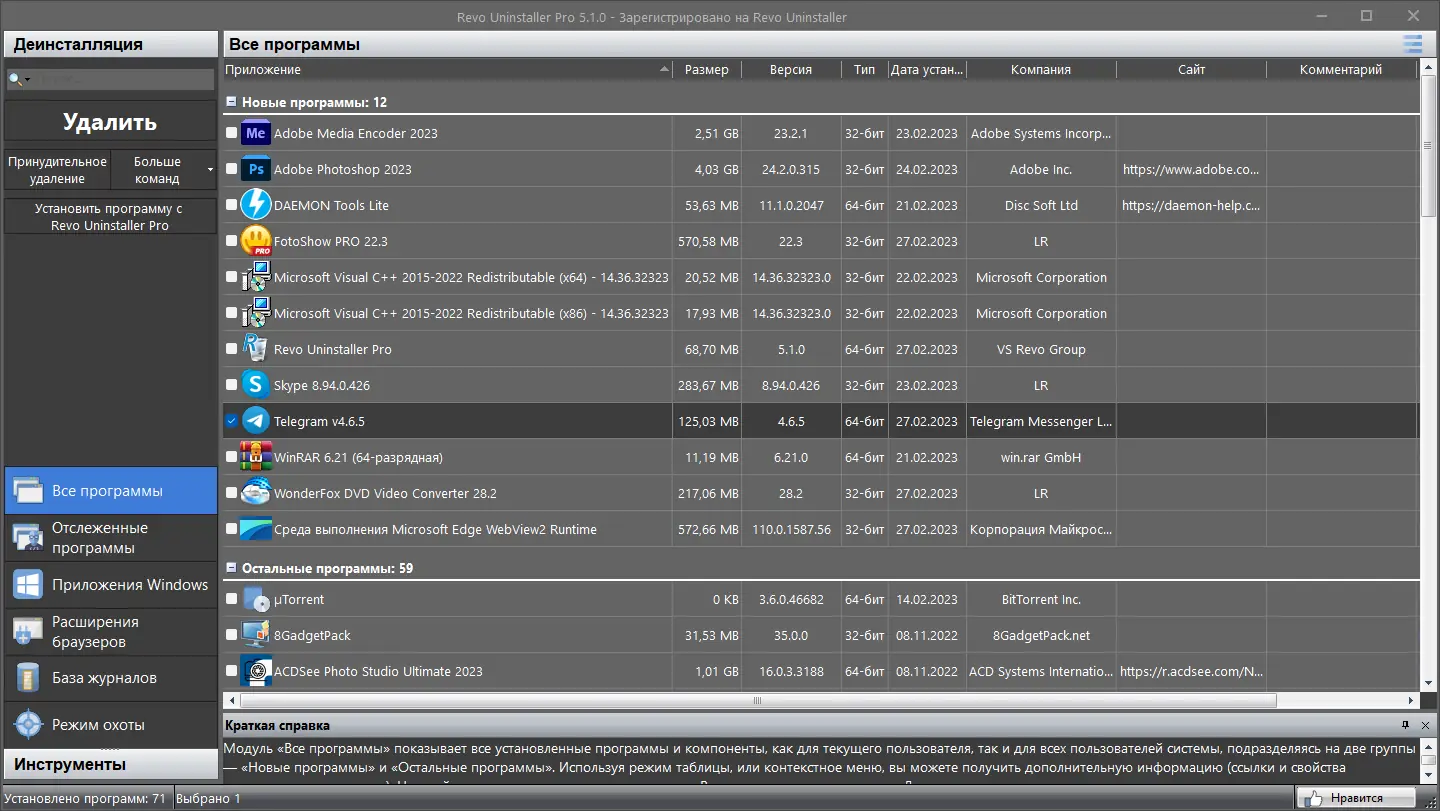
Task: Click the program list horizontal scrollbar thumb
Action: tap(757, 701)
